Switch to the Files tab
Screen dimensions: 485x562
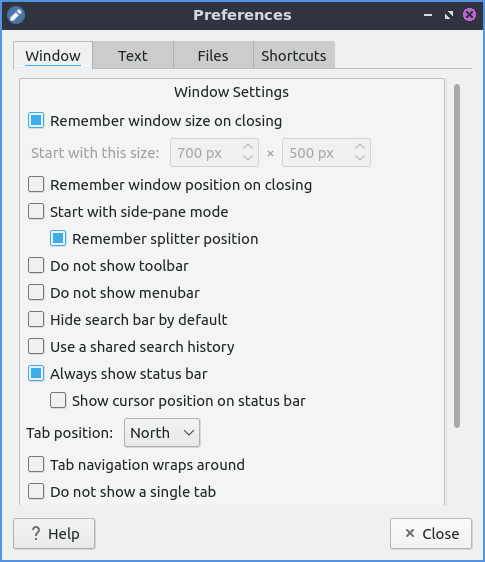click(213, 56)
